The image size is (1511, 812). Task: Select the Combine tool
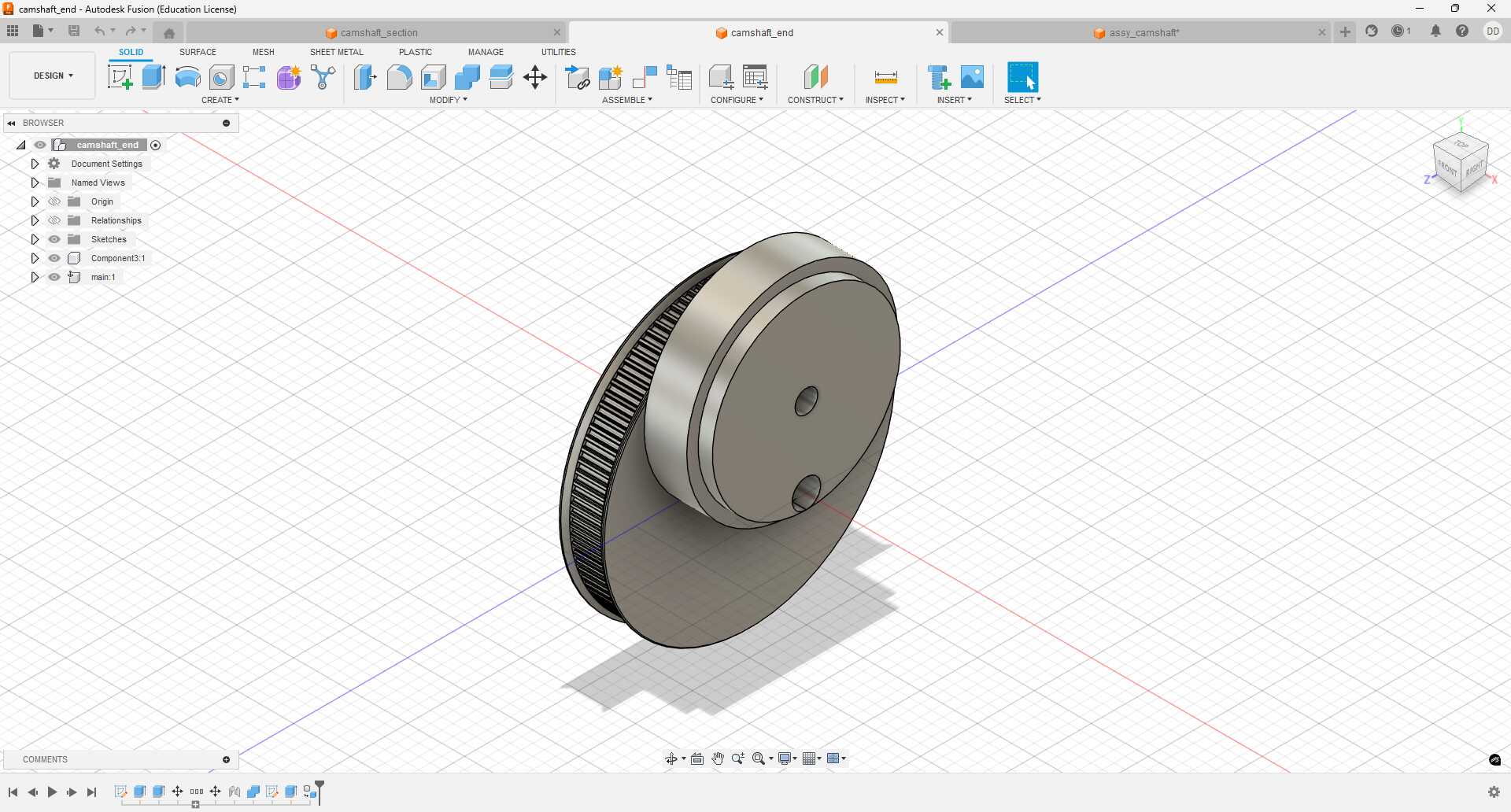click(x=467, y=76)
